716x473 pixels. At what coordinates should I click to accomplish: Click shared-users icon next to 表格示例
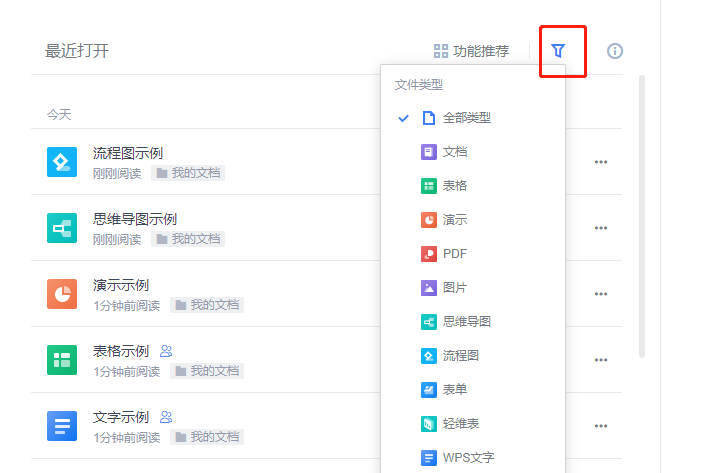166,351
